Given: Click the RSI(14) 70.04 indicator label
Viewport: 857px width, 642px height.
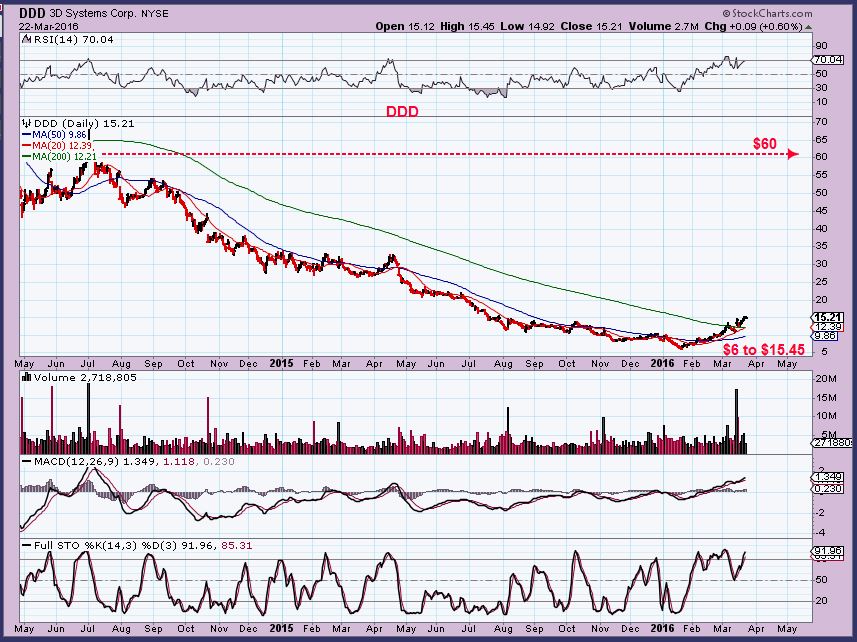Looking at the screenshot, I should click(73, 39).
